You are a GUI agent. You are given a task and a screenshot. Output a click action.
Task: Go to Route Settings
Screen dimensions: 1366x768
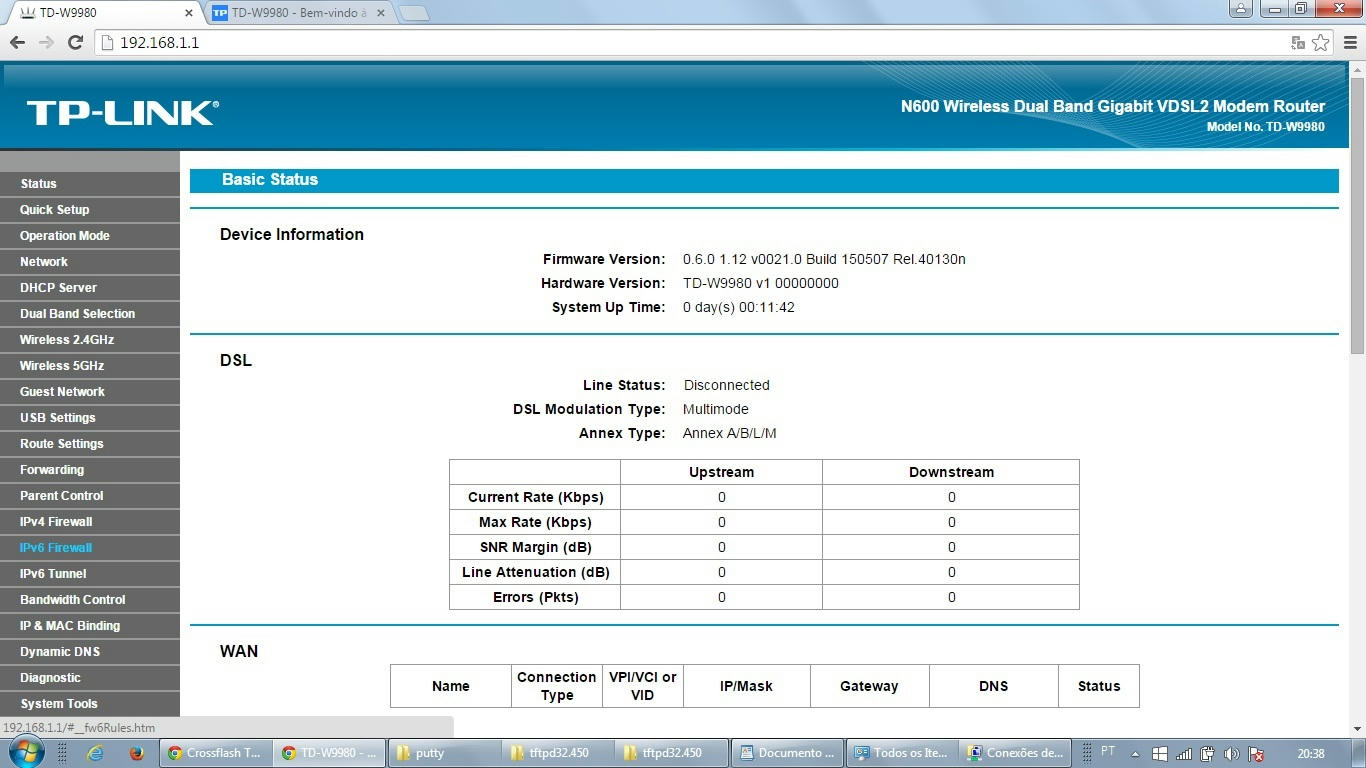click(90, 443)
